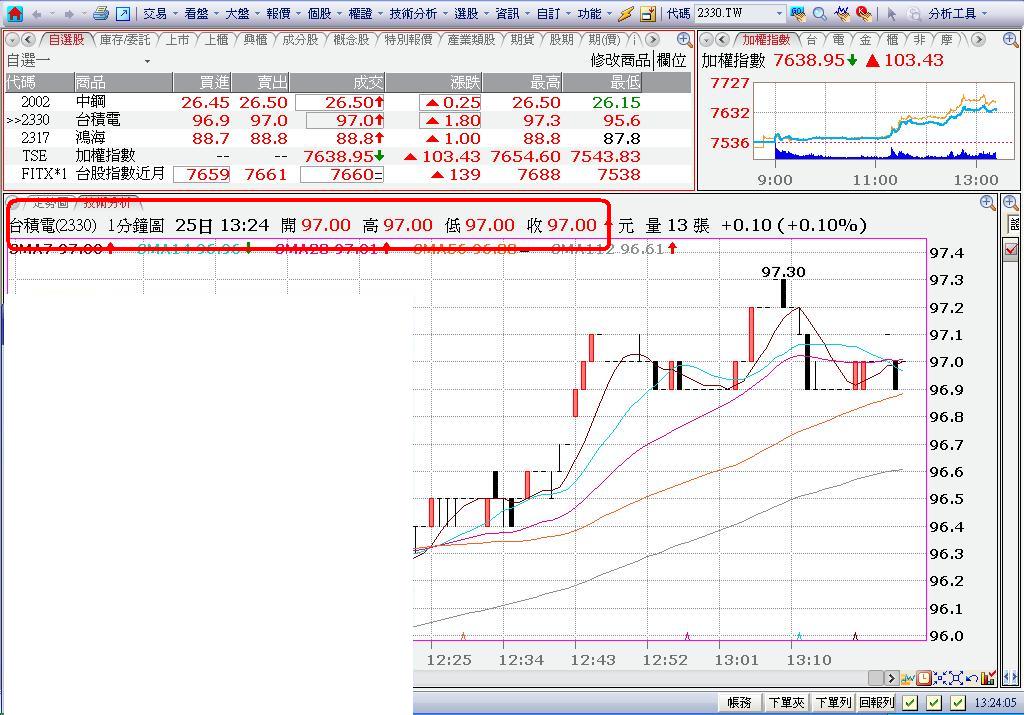Open the 自選一 watchlist dropdown
Screen dimensions: 1027x715
[x=147, y=62]
